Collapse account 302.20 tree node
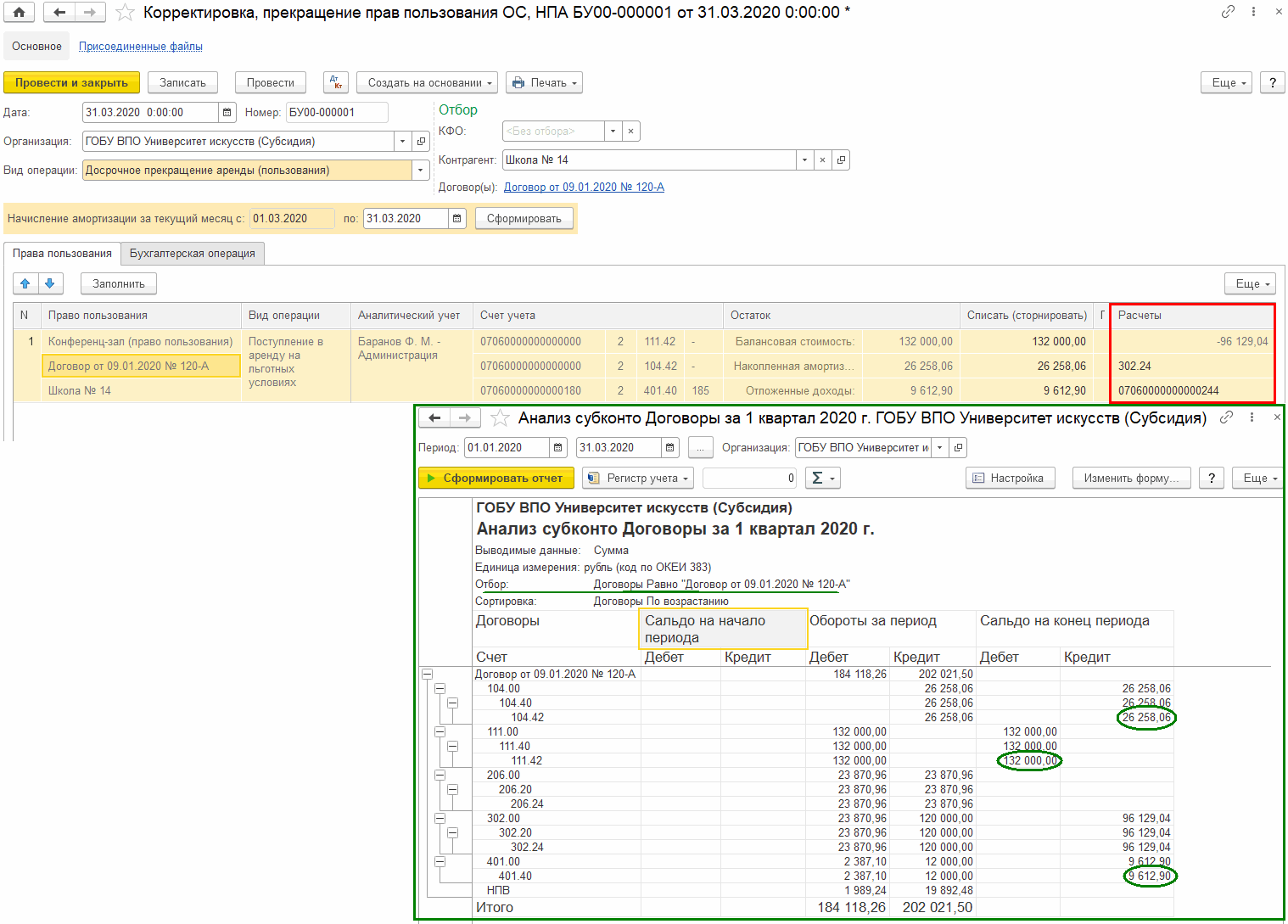Screen dimensions: 1288x924 tap(452, 832)
